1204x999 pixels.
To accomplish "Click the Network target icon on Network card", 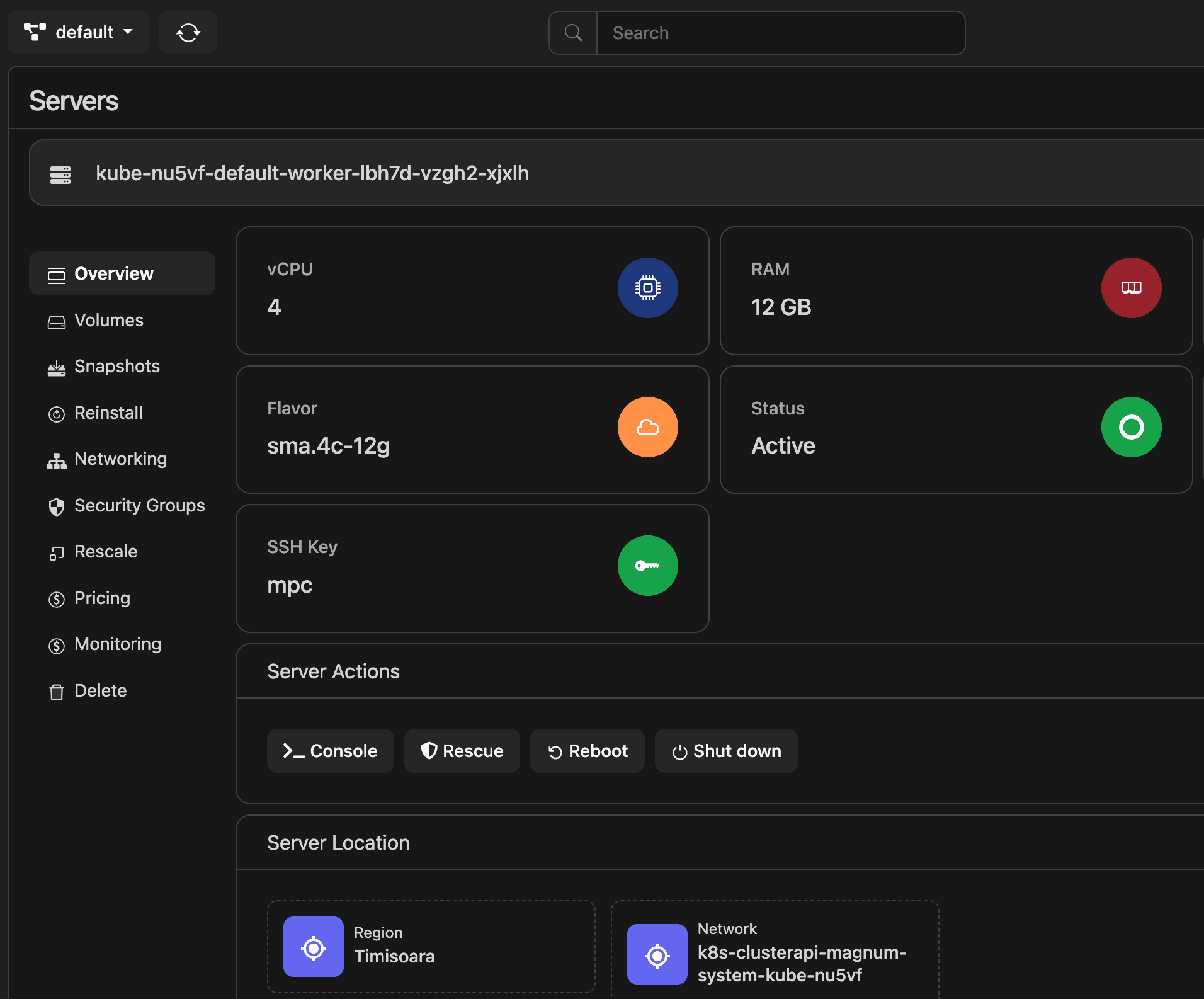I will (x=657, y=954).
